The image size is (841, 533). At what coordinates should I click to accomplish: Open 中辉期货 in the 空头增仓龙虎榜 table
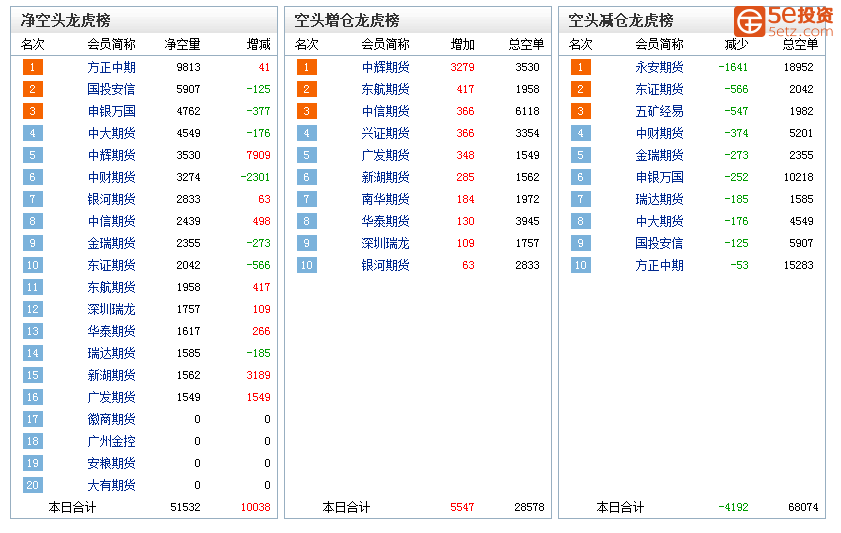[x=386, y=67]
